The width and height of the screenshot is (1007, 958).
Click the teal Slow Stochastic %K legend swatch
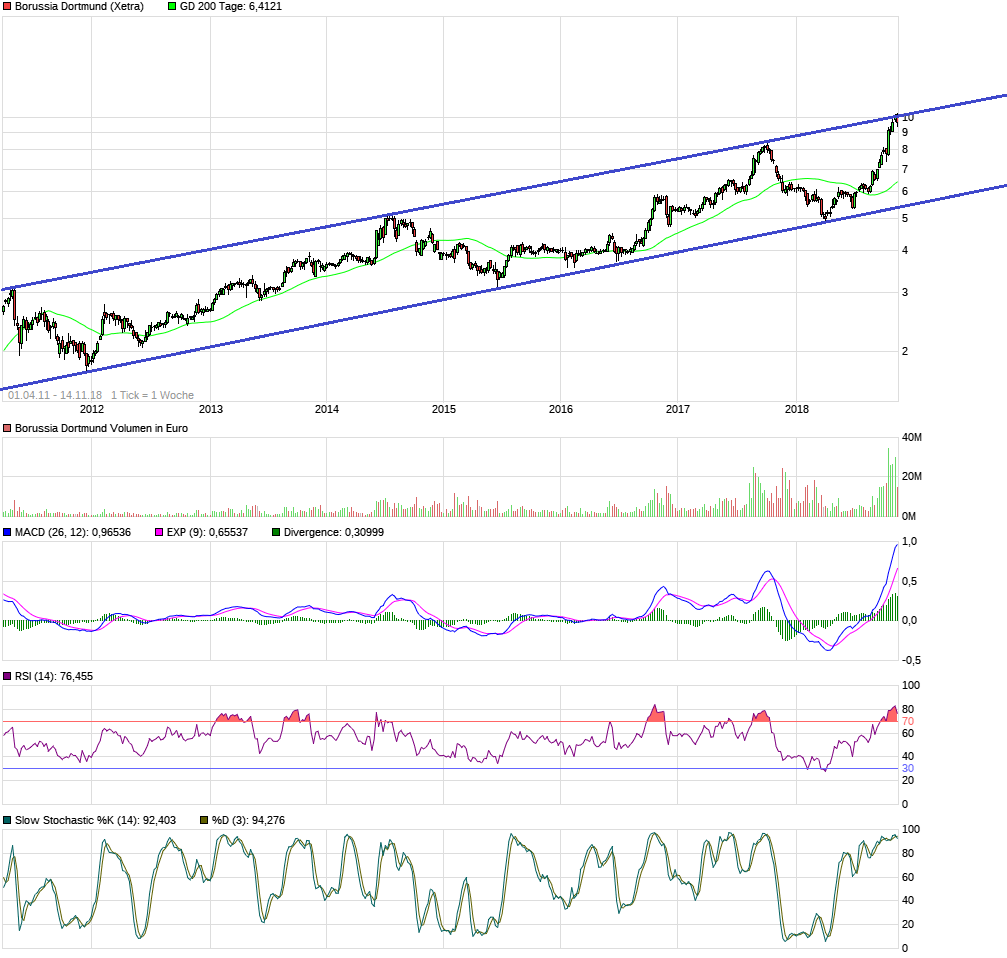coord(7,820)
